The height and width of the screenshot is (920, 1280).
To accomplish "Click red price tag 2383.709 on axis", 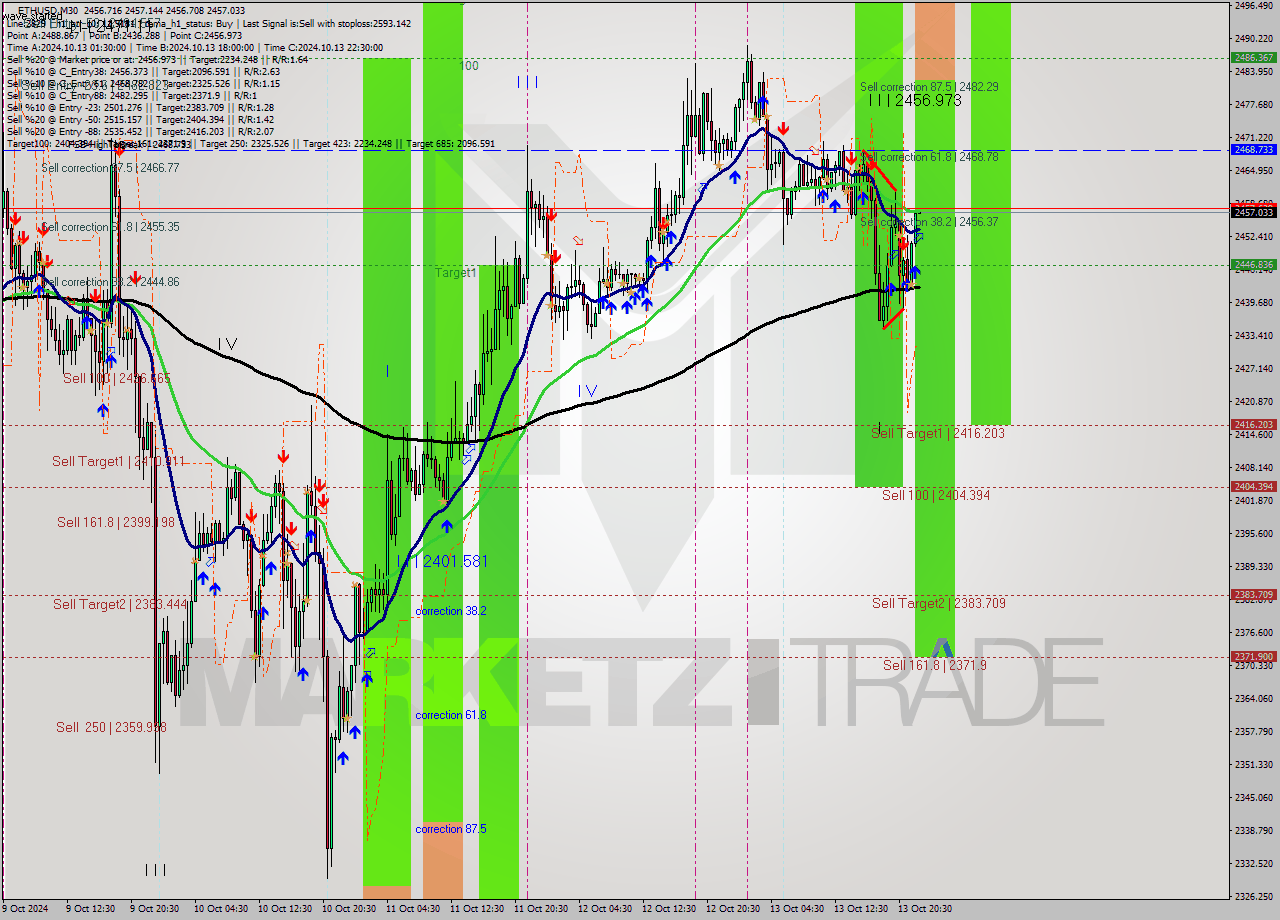I will [x=1253, y=595].
